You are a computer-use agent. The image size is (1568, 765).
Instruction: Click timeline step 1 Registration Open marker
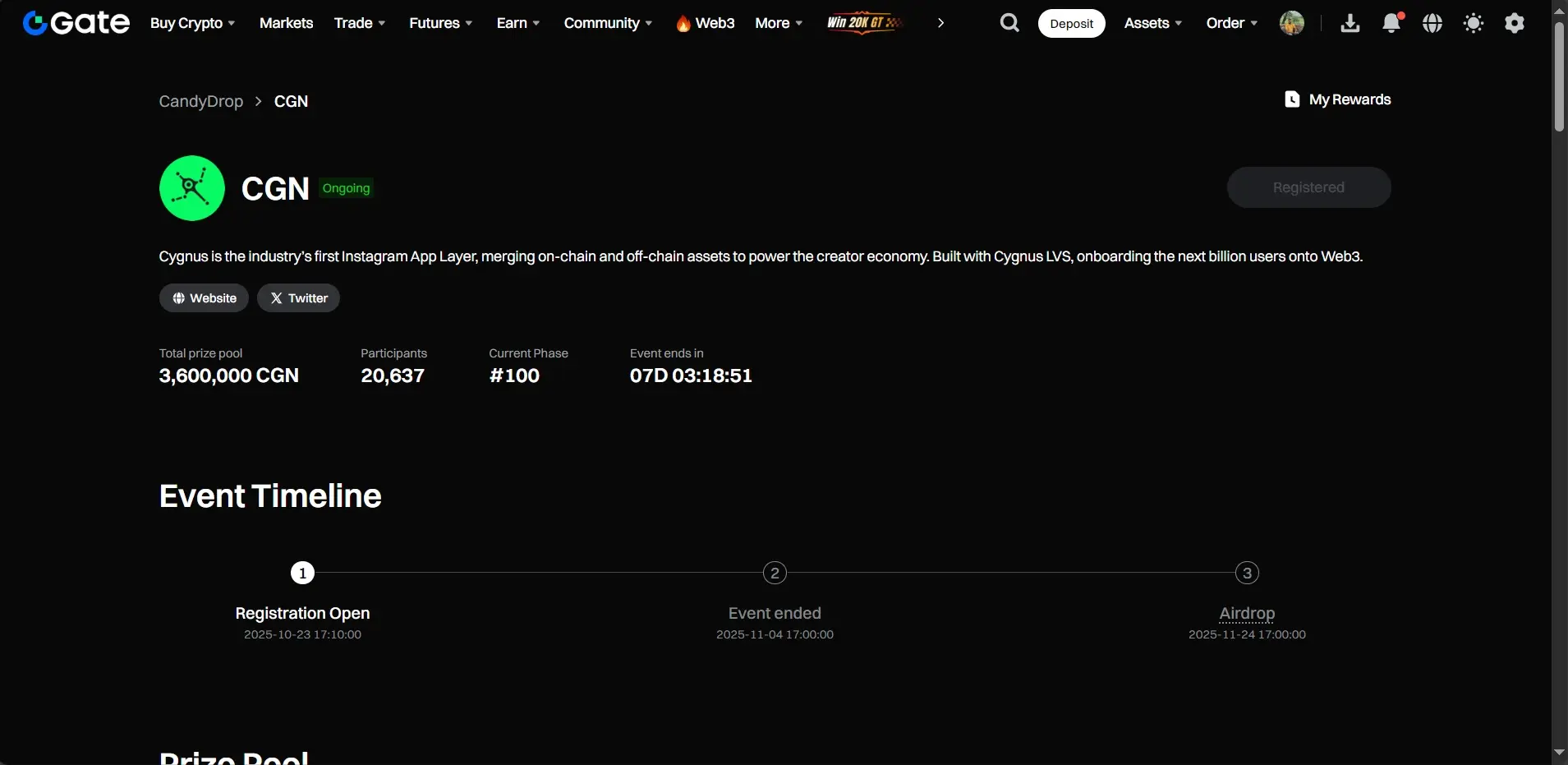(x=303, y=573)
